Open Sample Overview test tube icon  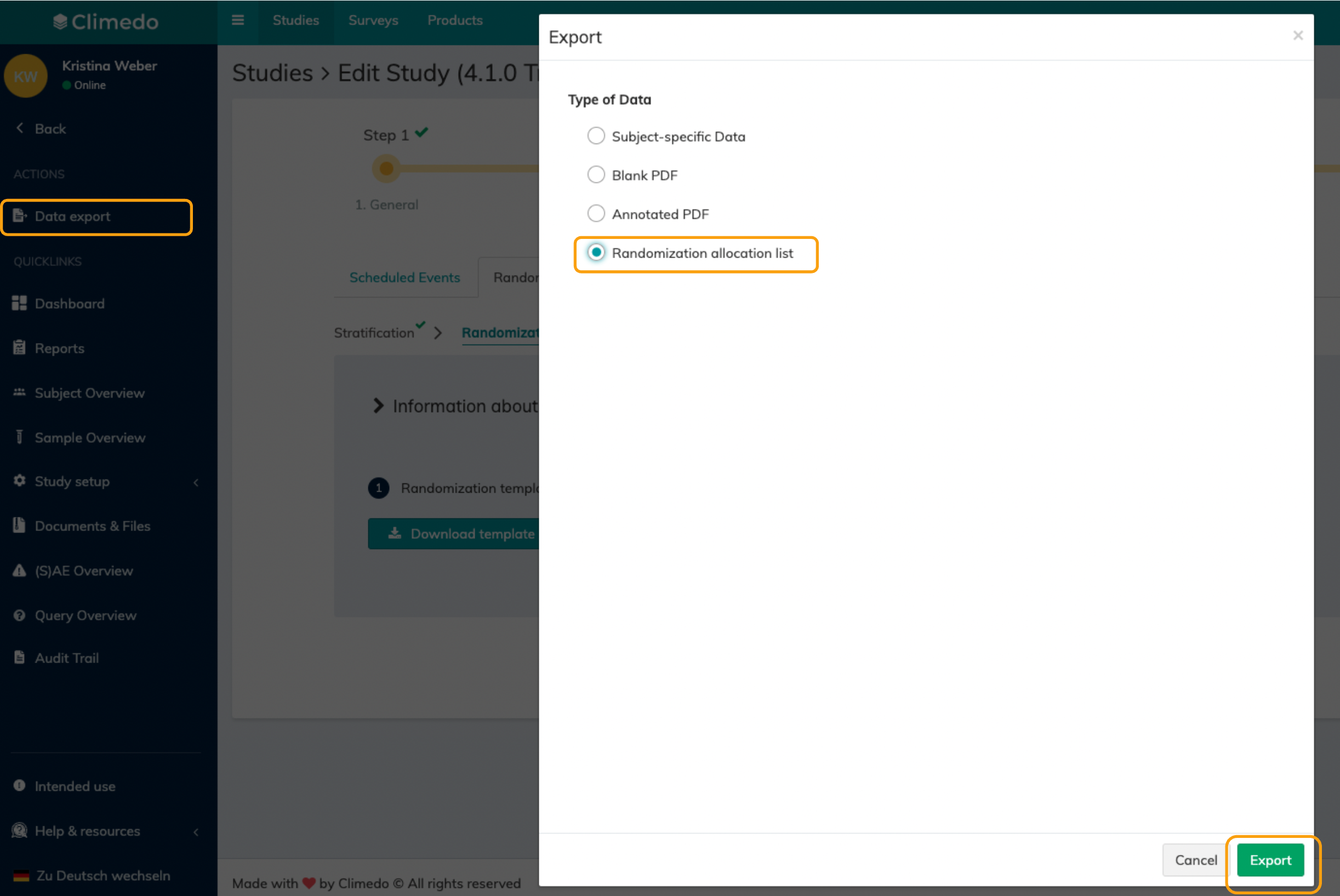19,437
